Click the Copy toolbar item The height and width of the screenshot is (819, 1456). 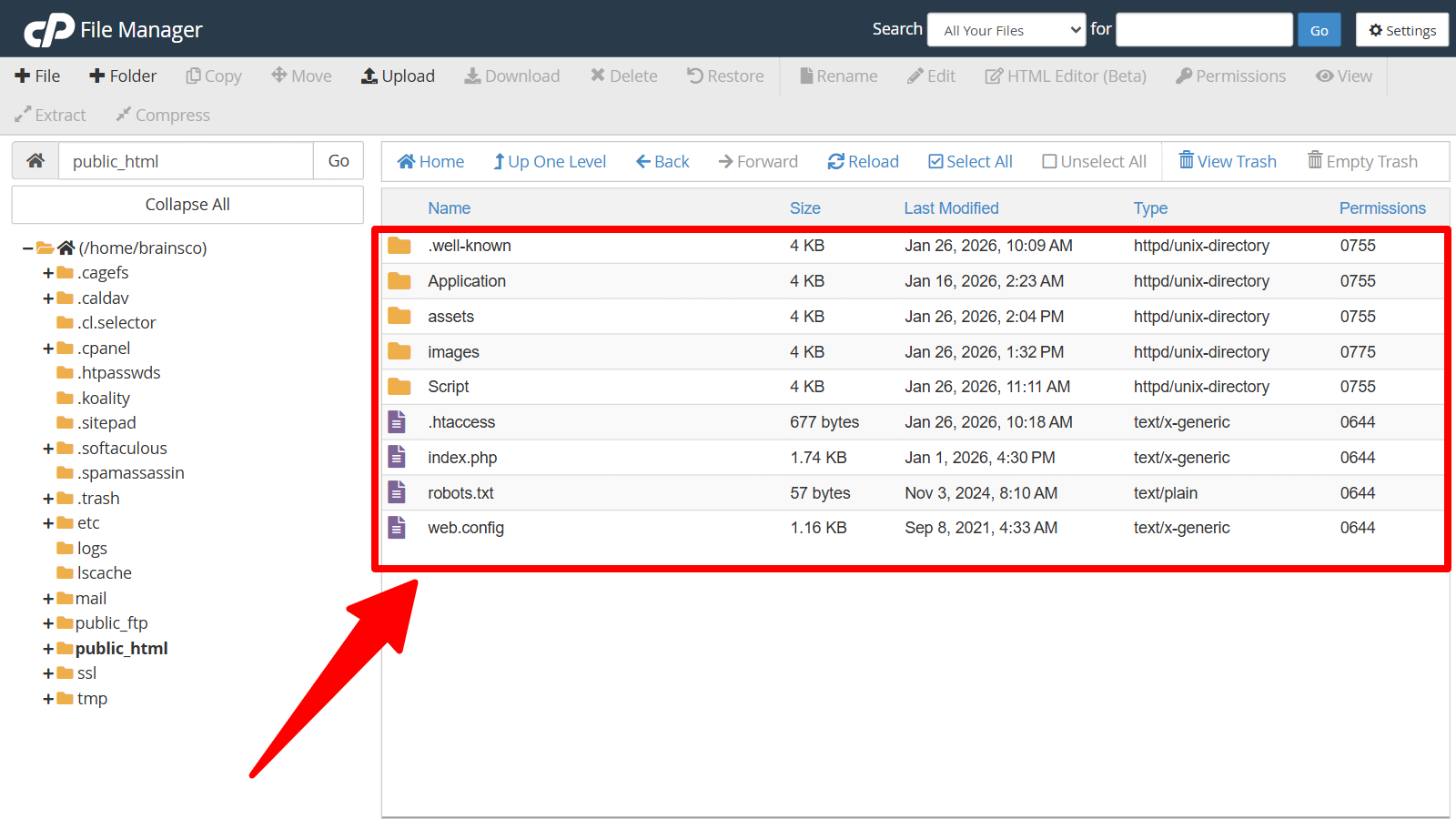click(214, 76)
